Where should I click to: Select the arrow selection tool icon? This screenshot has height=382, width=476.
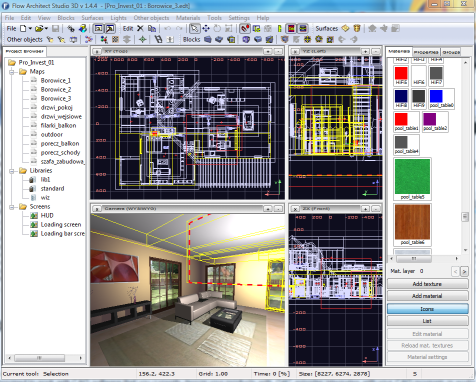(195, 29)
